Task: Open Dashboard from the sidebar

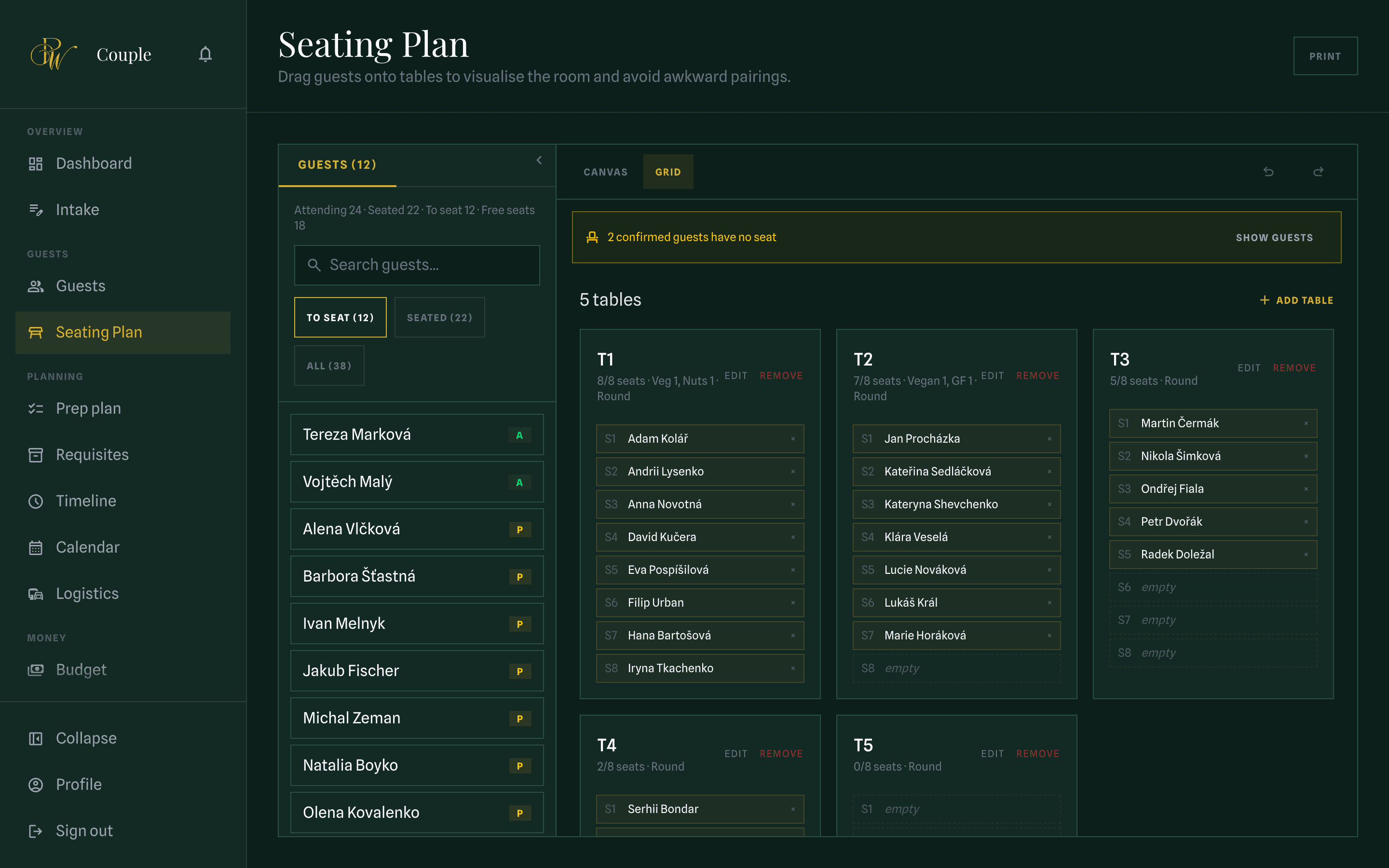Action: (123, 163)
